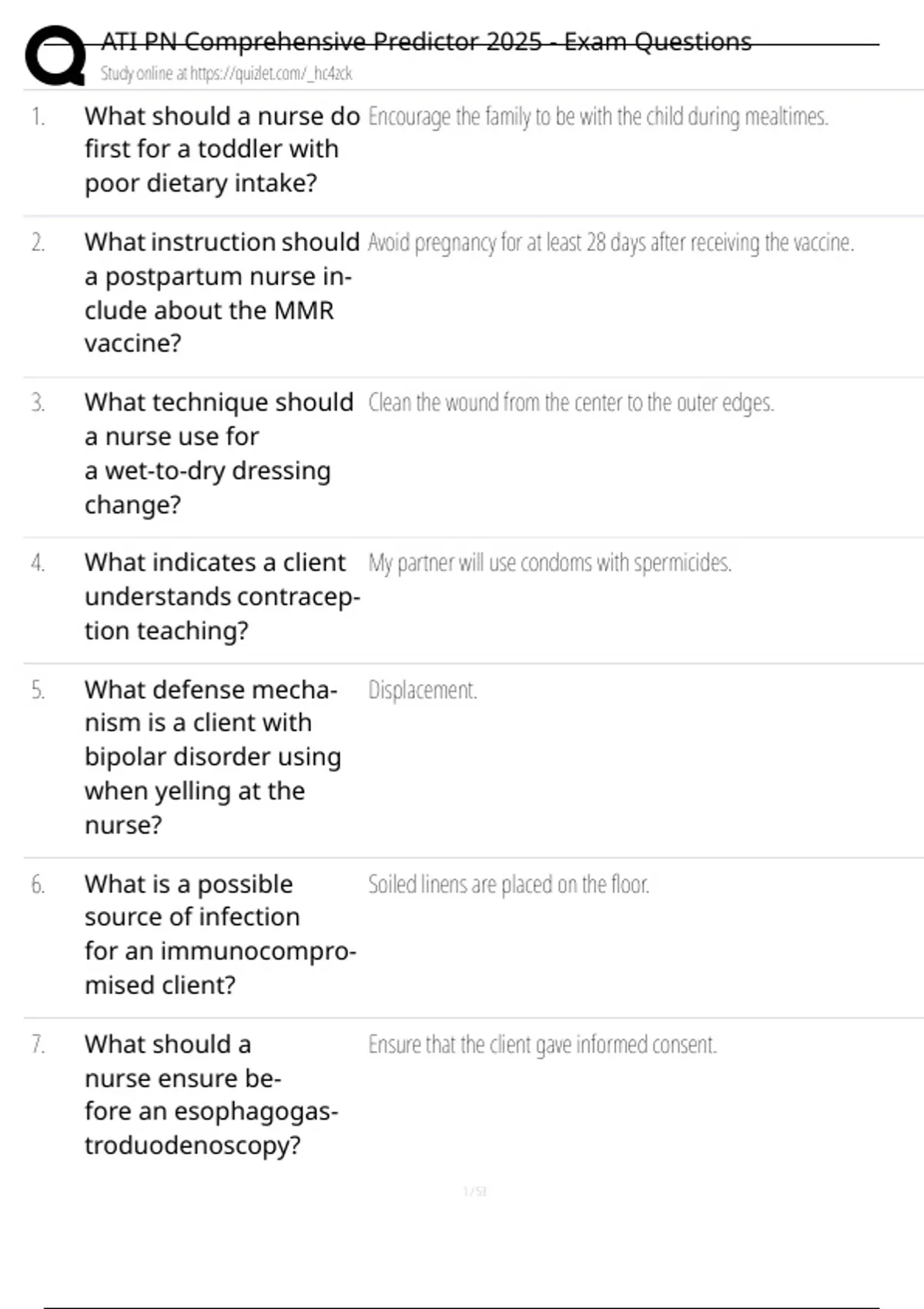924x1309 pixels.
Task: Click the answer about family during mealtimes
Action: [x=598, y=116]
